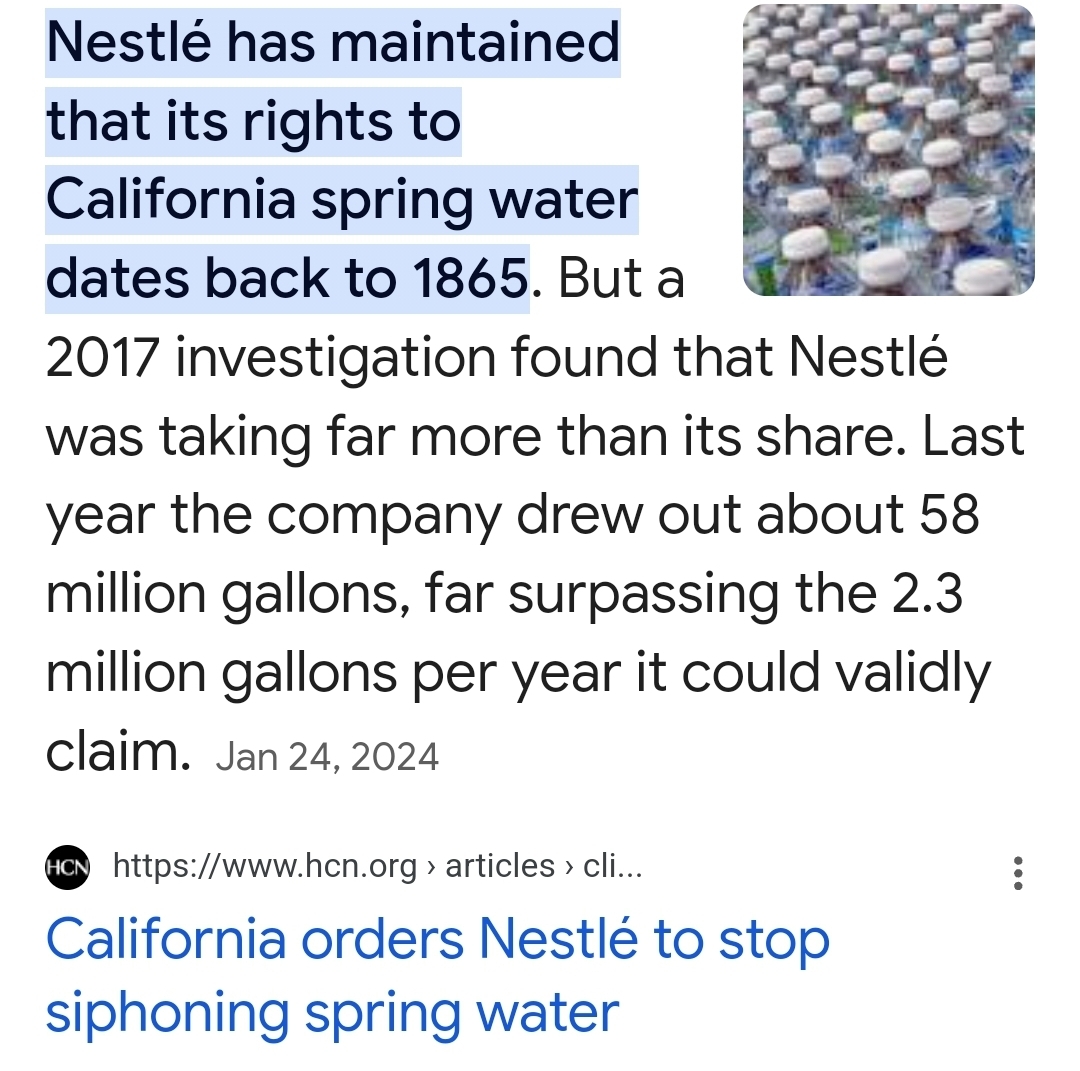This screenshot has width=1080, height=1071.
Task: Click the HCN site favicon
Action: coord(68,866)
